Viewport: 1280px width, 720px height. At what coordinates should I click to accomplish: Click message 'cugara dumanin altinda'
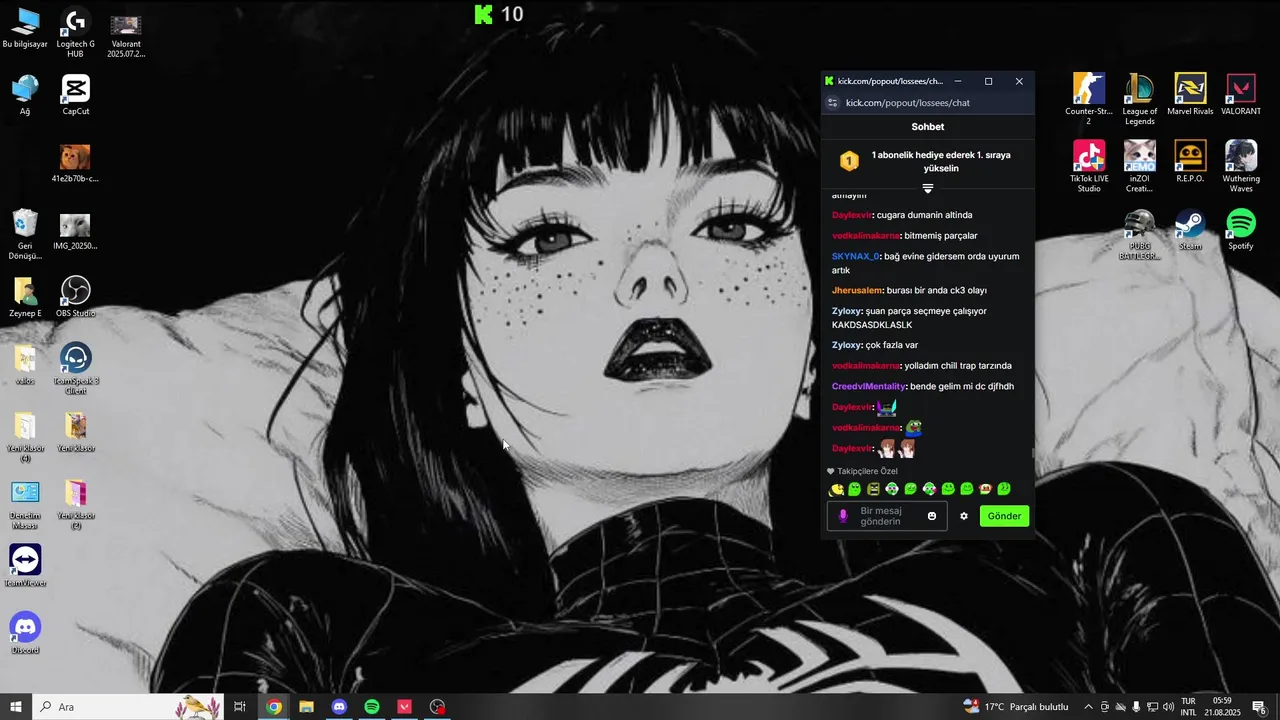pos(924,215)
